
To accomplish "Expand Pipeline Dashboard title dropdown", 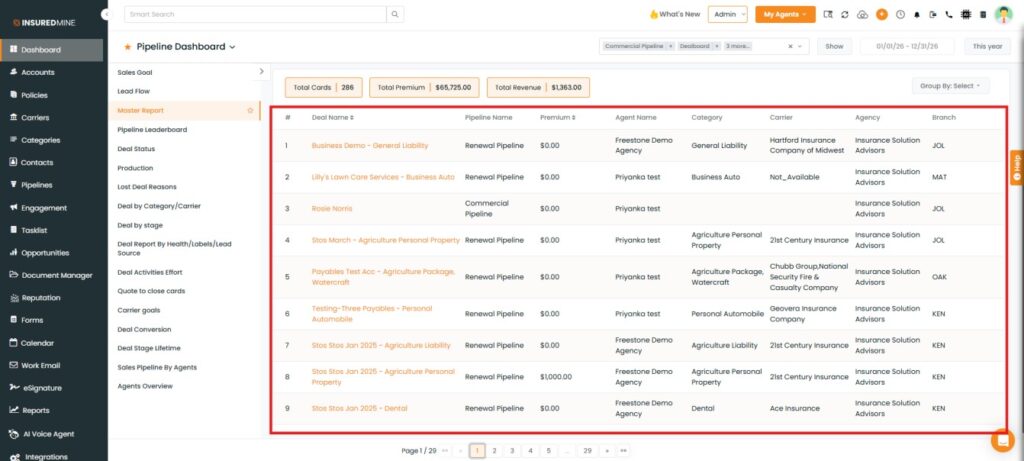I will tap(185, 47).
